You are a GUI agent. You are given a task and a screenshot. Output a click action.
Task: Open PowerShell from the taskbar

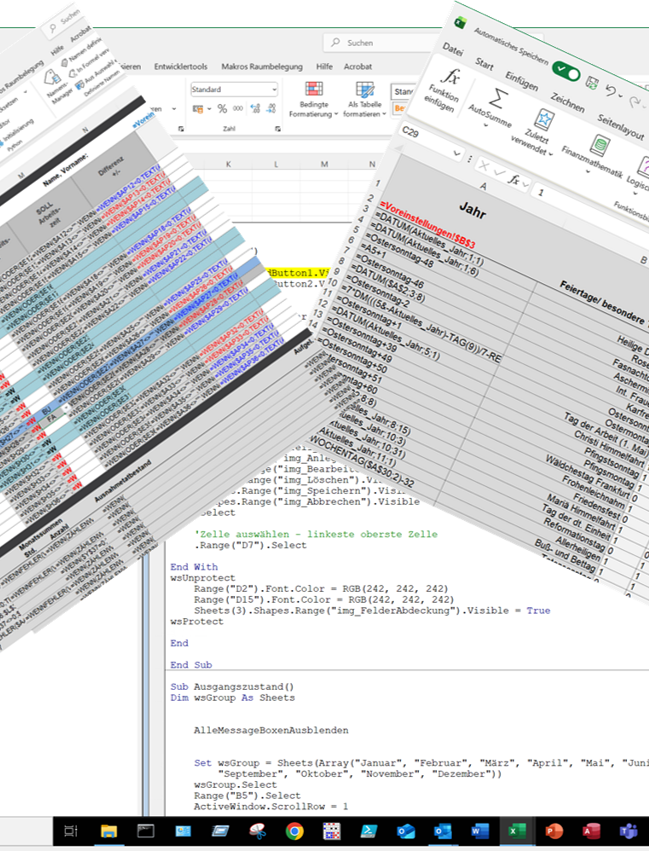[369, 831]
